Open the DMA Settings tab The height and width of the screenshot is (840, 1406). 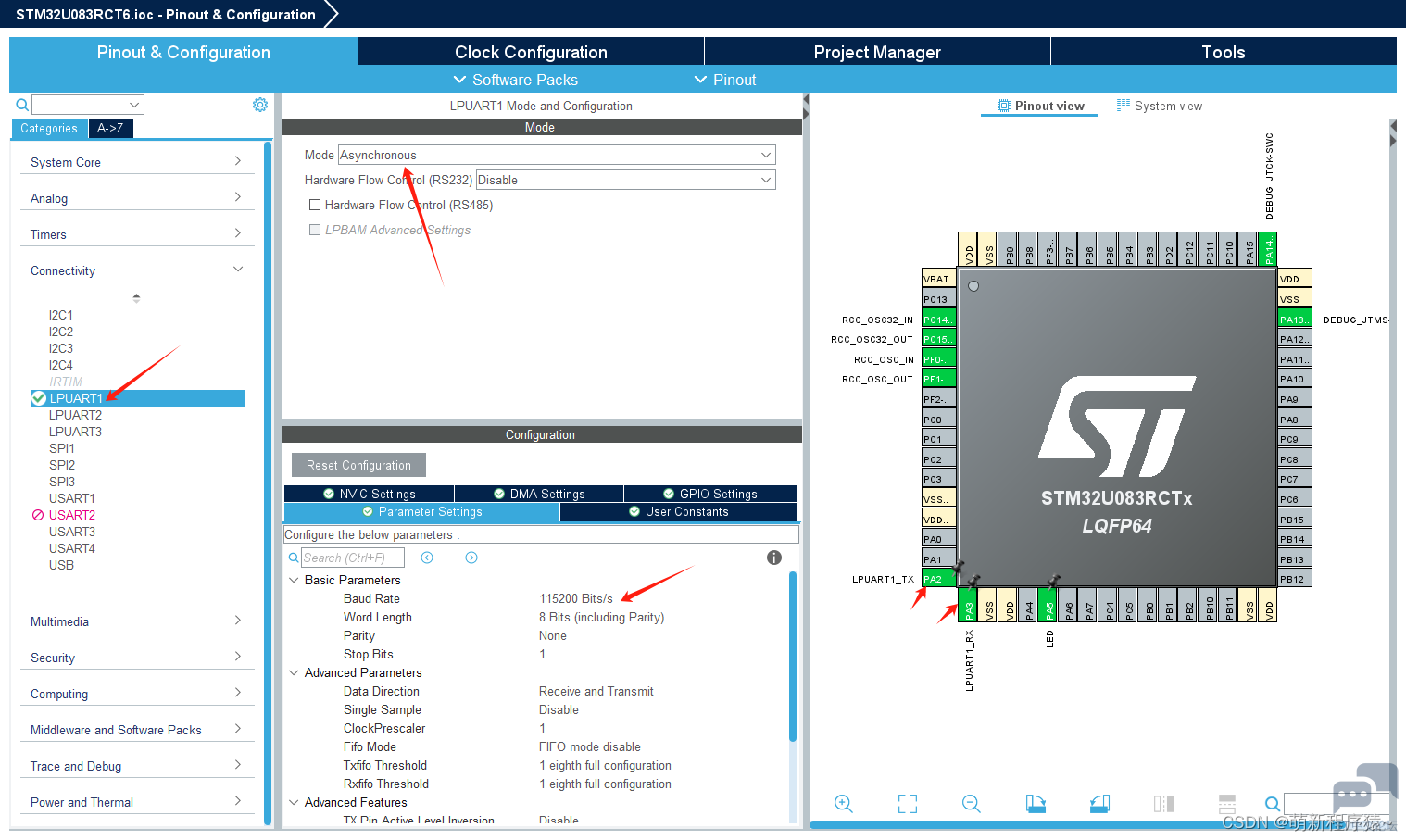pyautogui.click(x=539, y=494)
